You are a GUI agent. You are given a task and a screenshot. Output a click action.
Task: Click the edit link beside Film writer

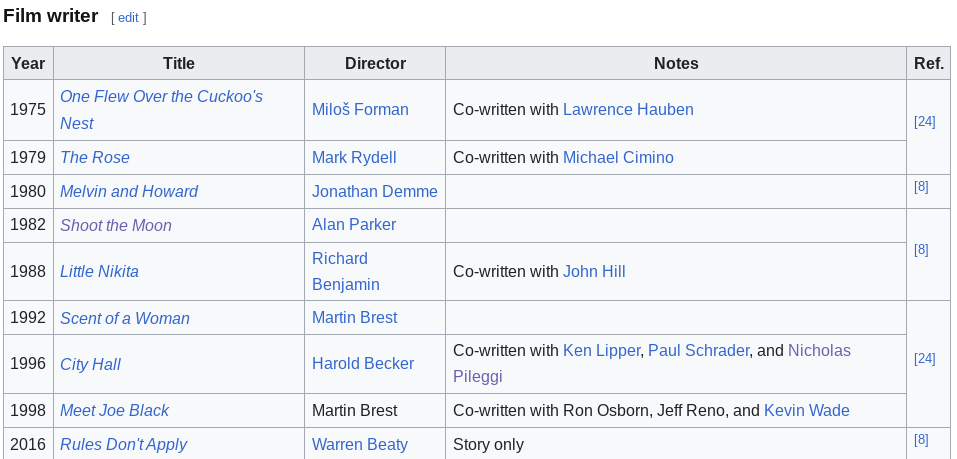[x=128, y=18]
